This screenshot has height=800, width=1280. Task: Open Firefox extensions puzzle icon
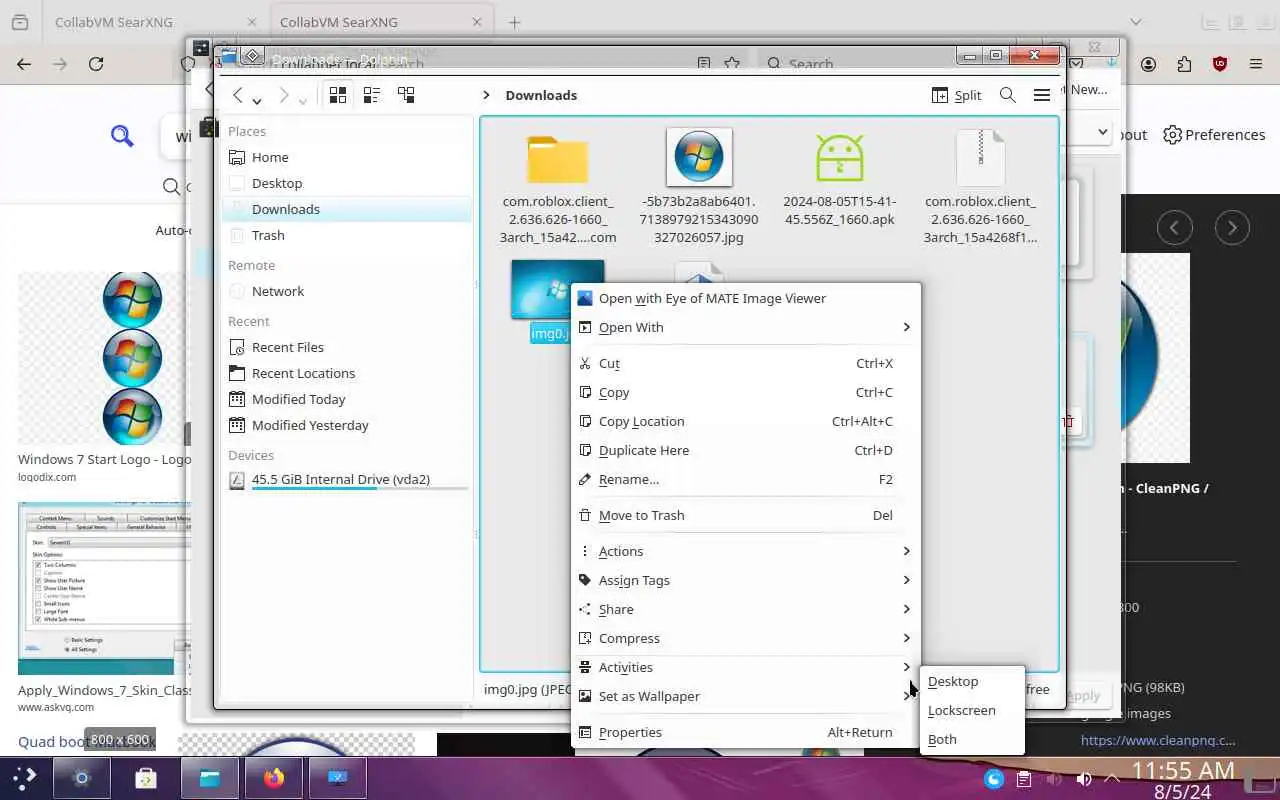click(1184, 64)
